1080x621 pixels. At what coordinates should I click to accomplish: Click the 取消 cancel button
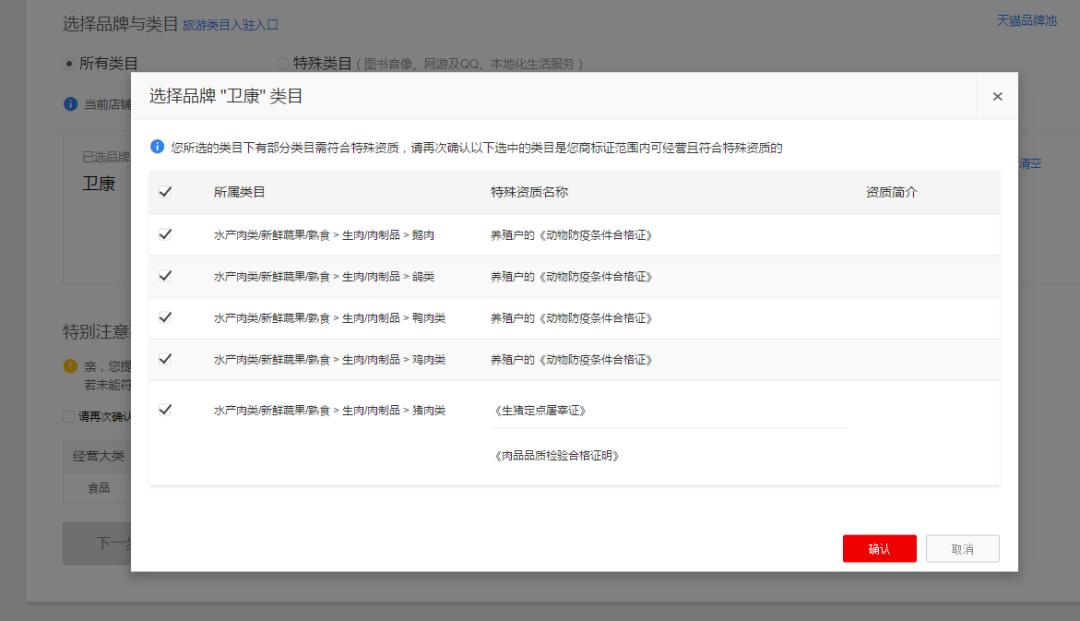[x=962, y=548]
